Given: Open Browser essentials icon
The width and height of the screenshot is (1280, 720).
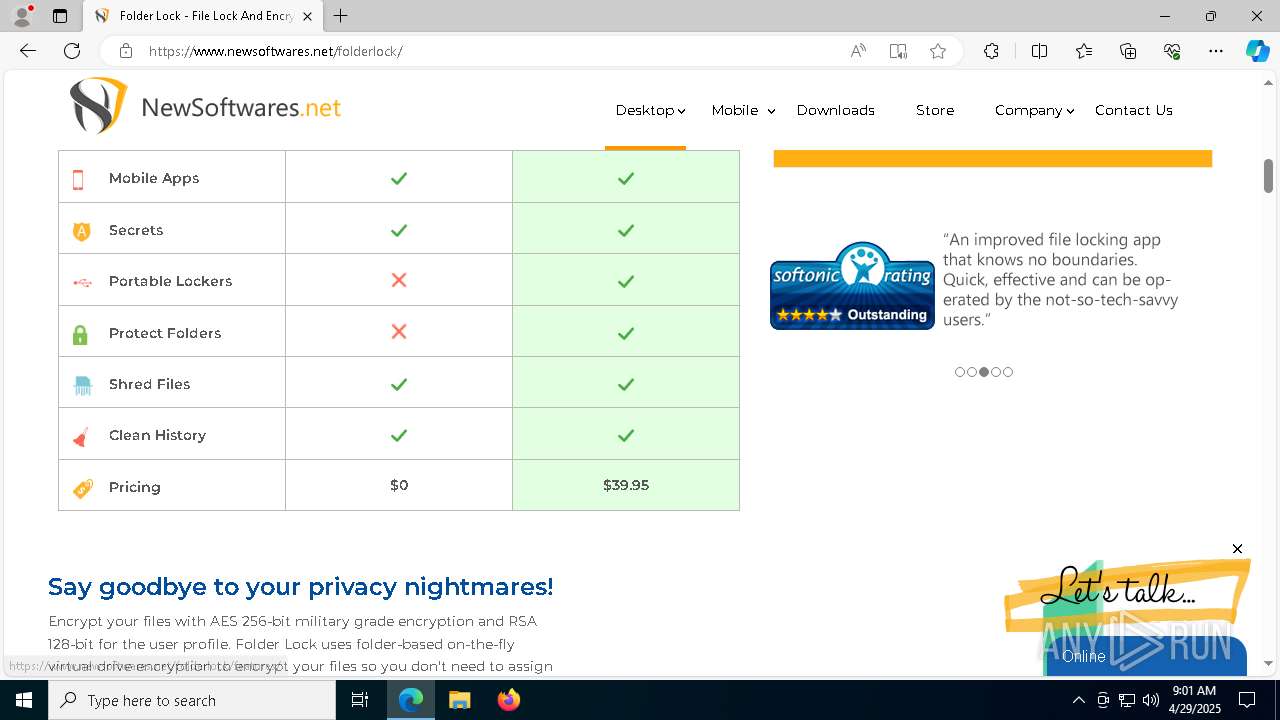Looking at the screenshot, I should click(1172, 51).
